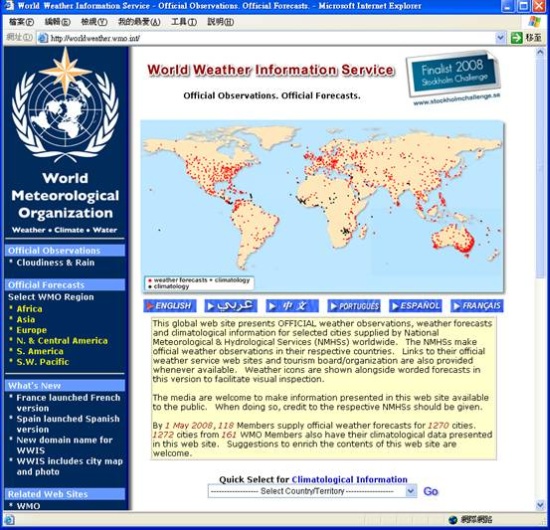Screen dimensions: 550x530
Task: Click the world map of forecast cities
Action: tap(322, 206)
